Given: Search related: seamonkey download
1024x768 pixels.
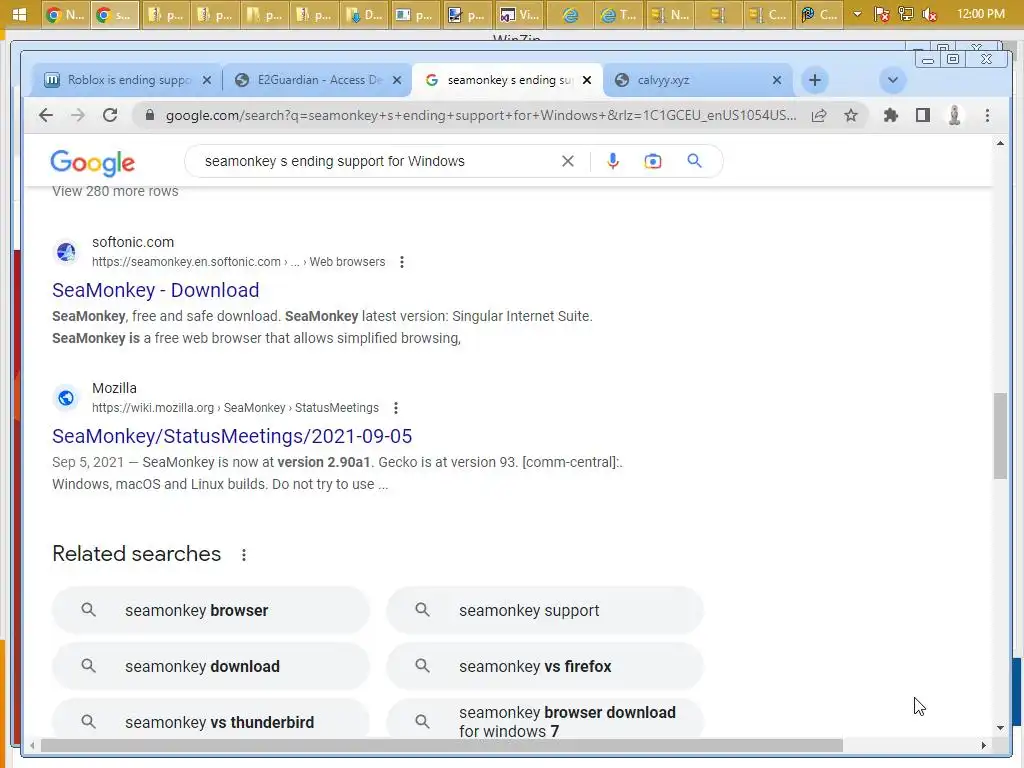Looking at the screenshot, I should (211, 667).
